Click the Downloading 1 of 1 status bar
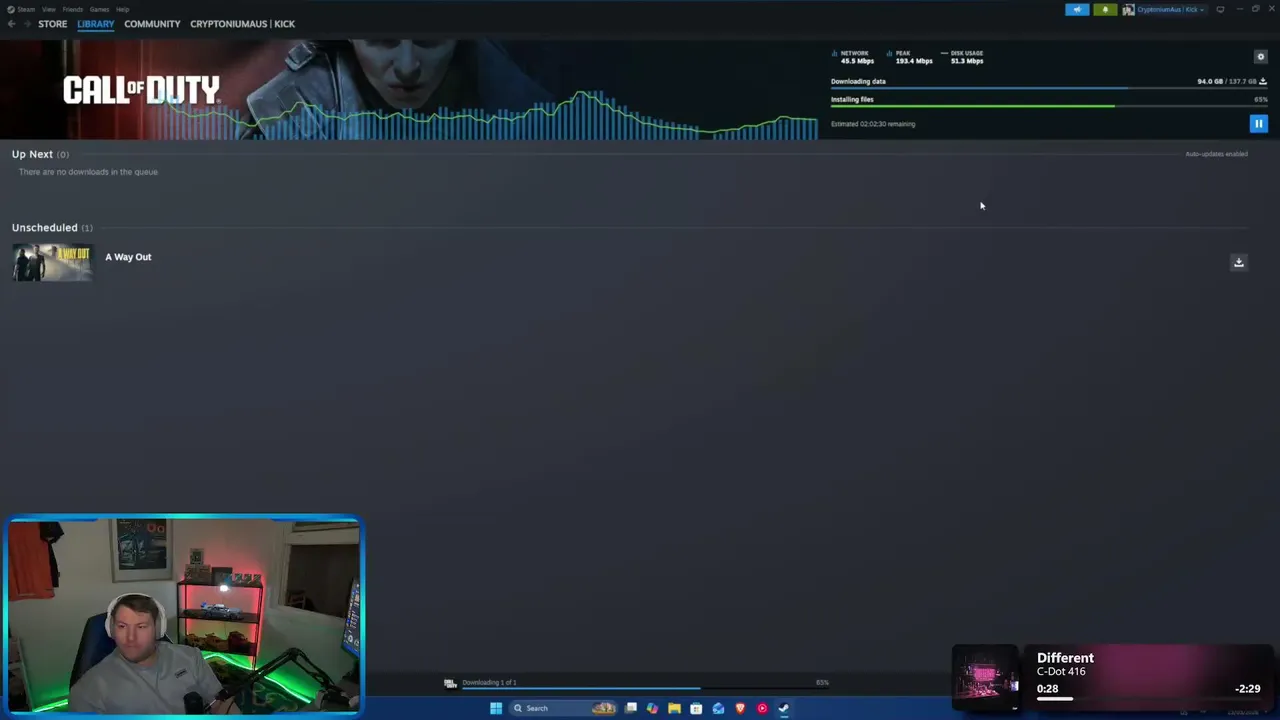Screen dimensions: 1280x720 636,683
